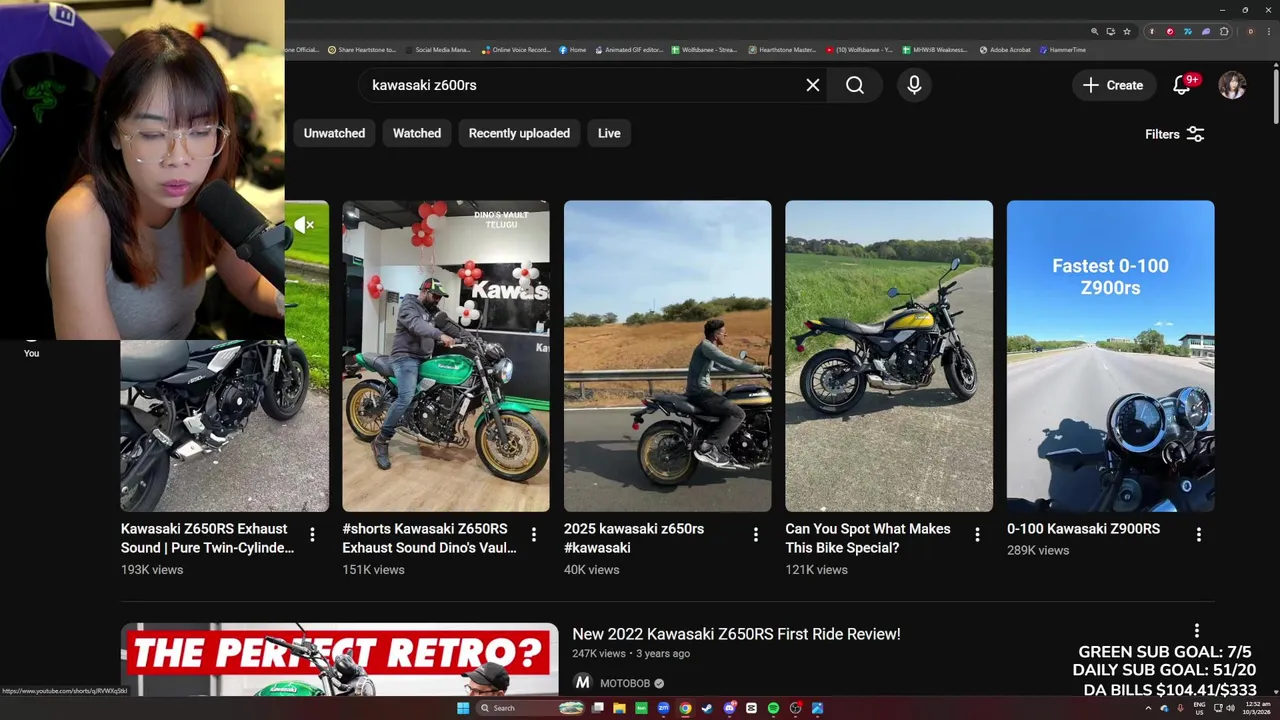Screen dimensions: 1280x720
Task: Open the HammerTime bookmark
Action: [1063, 50]
